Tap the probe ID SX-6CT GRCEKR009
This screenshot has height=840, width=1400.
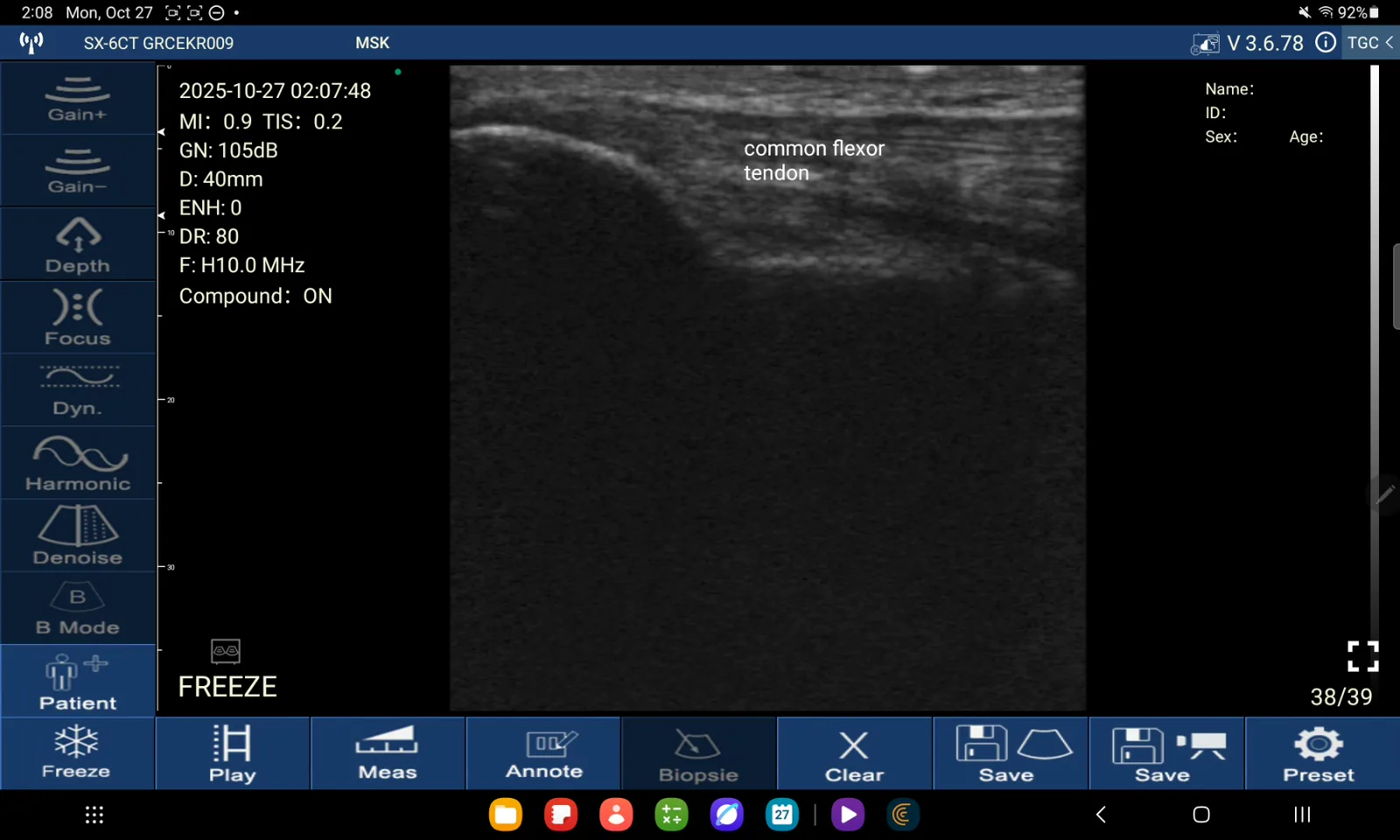158,43
